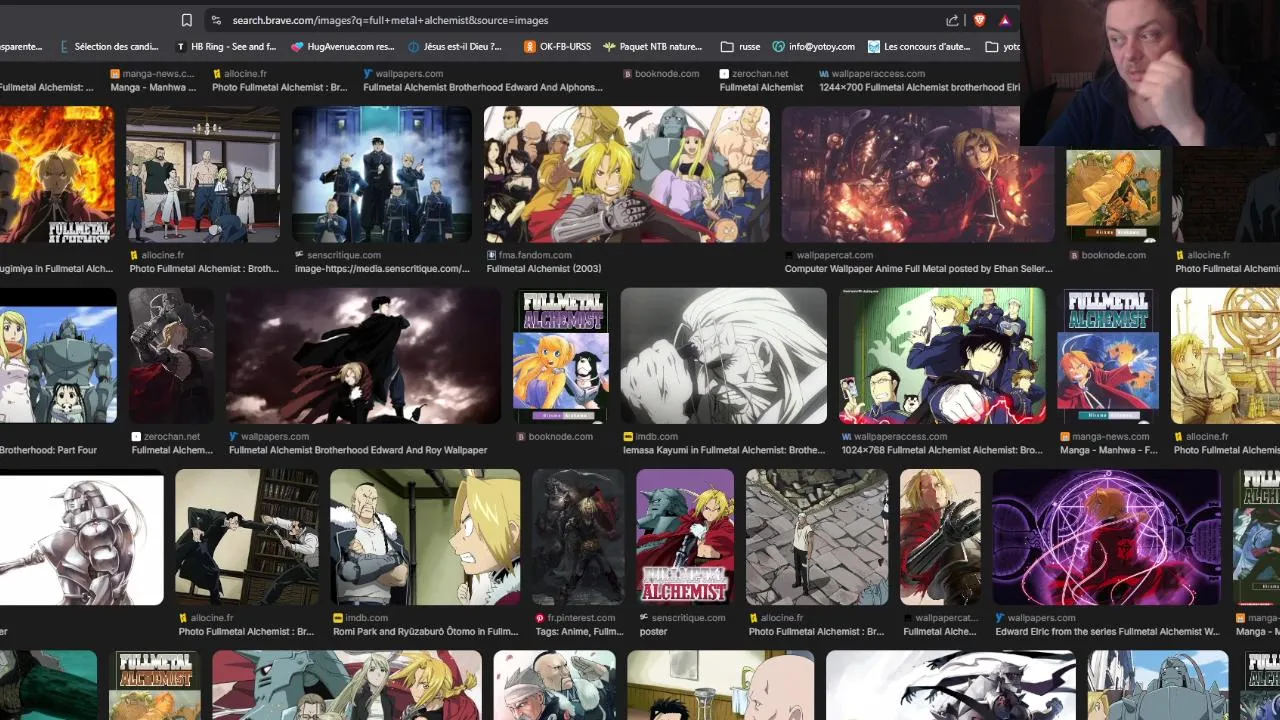This screenshot has height=720, width=1280.
Task: Open the 'russe' bookmarks folder
Action: [x=740, y=46]
